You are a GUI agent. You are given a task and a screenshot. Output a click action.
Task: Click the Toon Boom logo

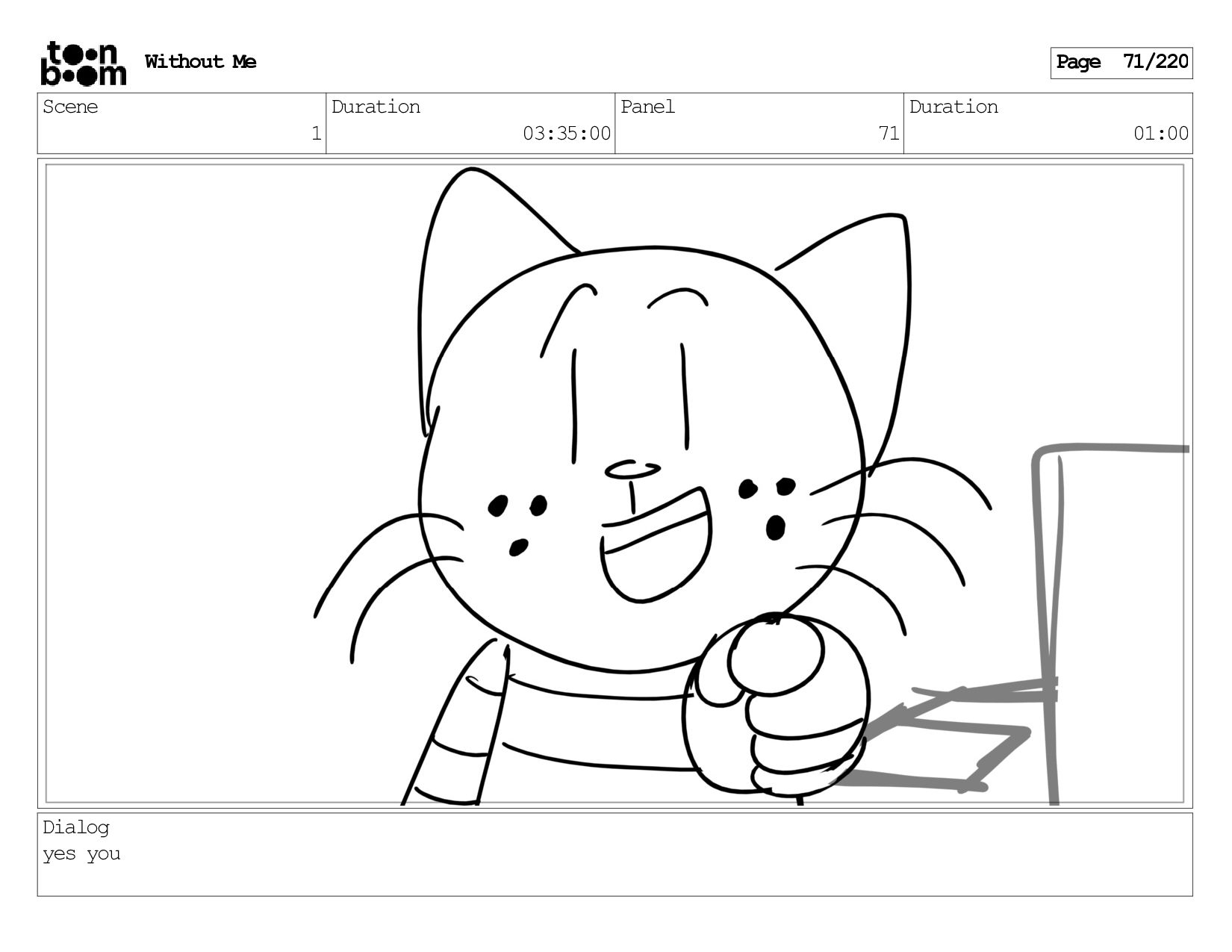pyautogui.click(x=83, y=63)
